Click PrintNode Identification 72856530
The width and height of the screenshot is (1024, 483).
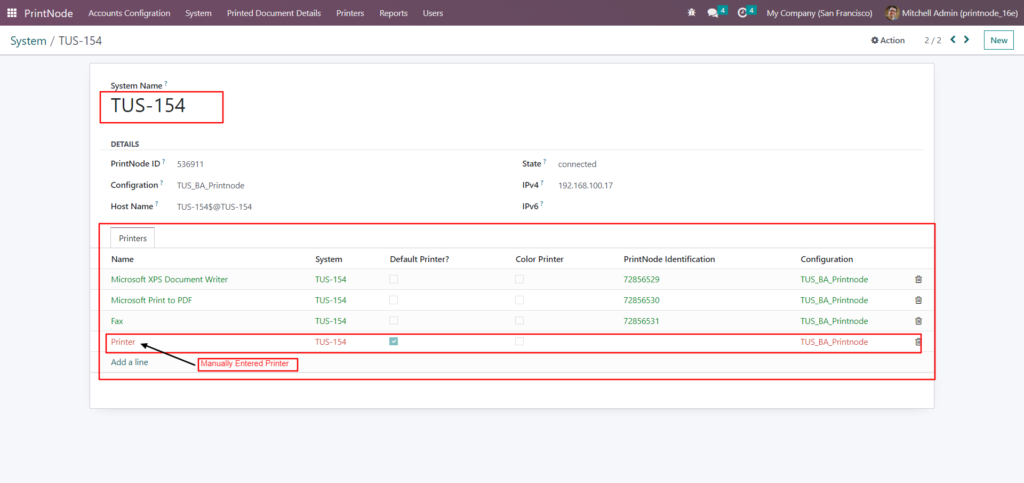[x=642, y=300]
